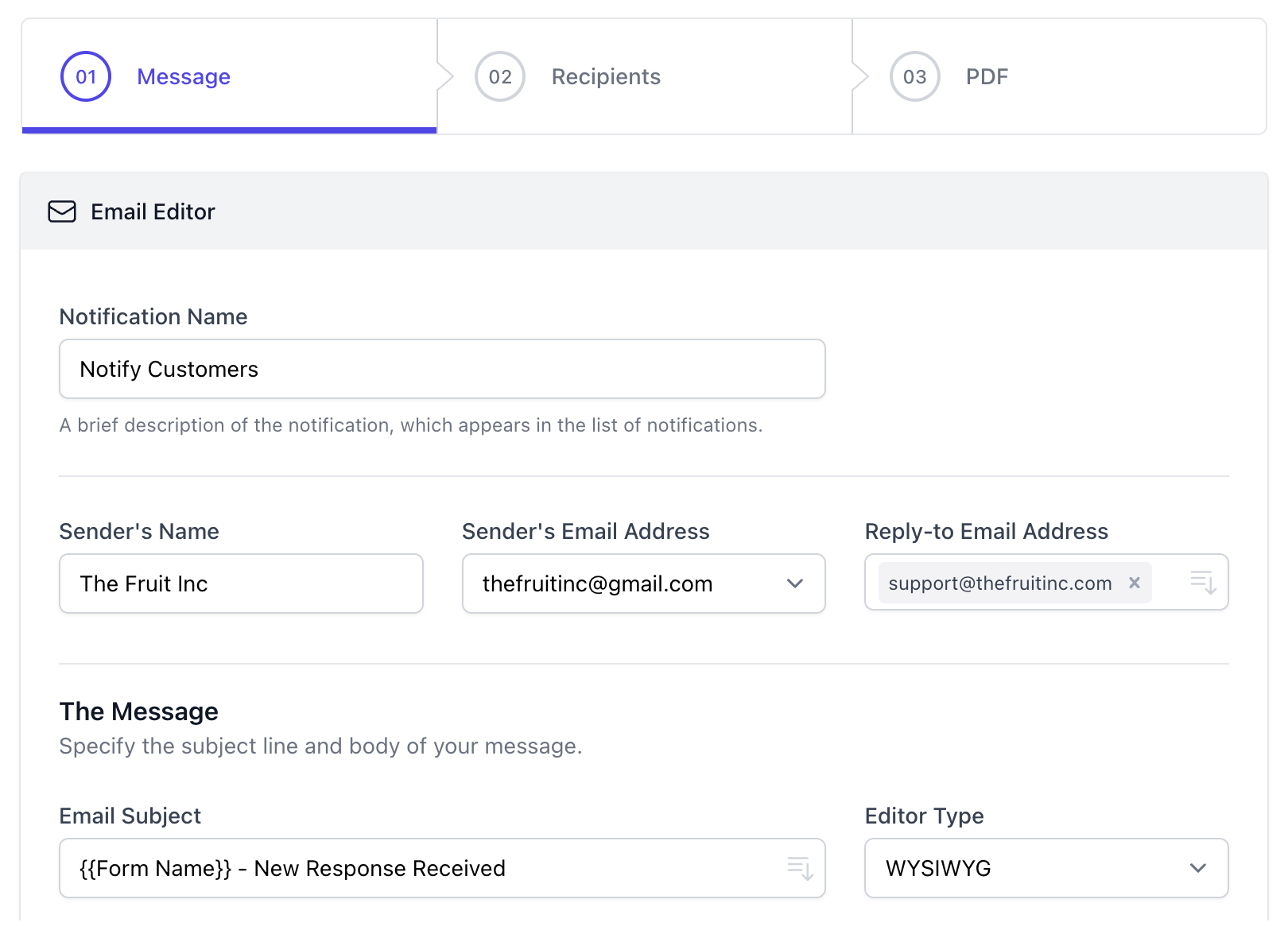
Task: Click the purple progress bar under Message
Action: point(229,128)
